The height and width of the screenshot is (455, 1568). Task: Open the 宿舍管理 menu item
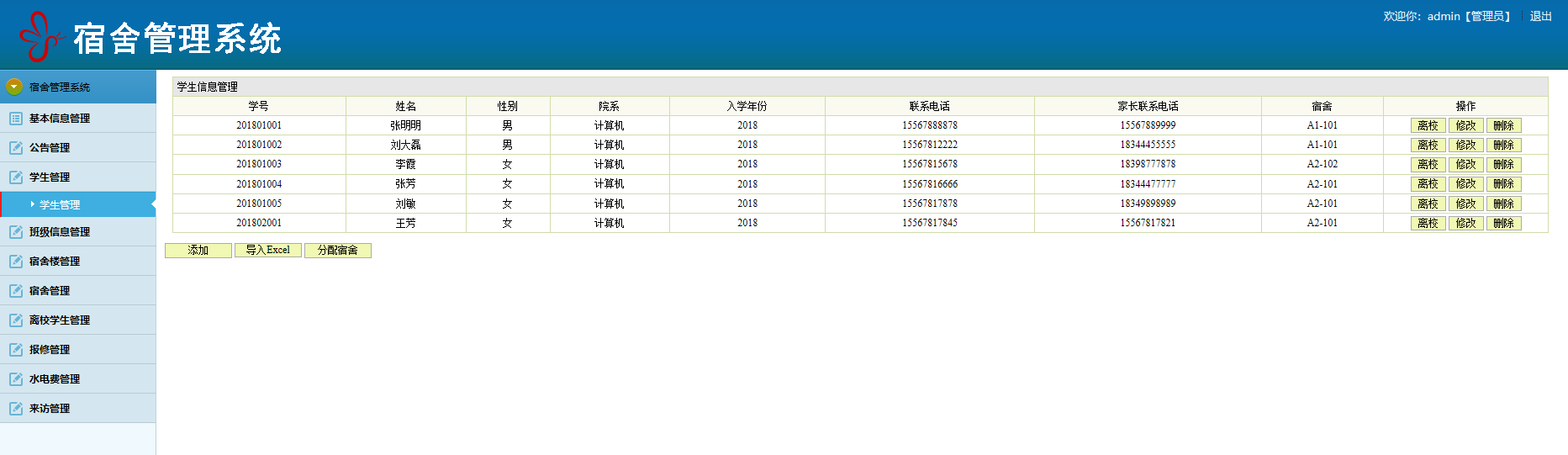[77, 291]
